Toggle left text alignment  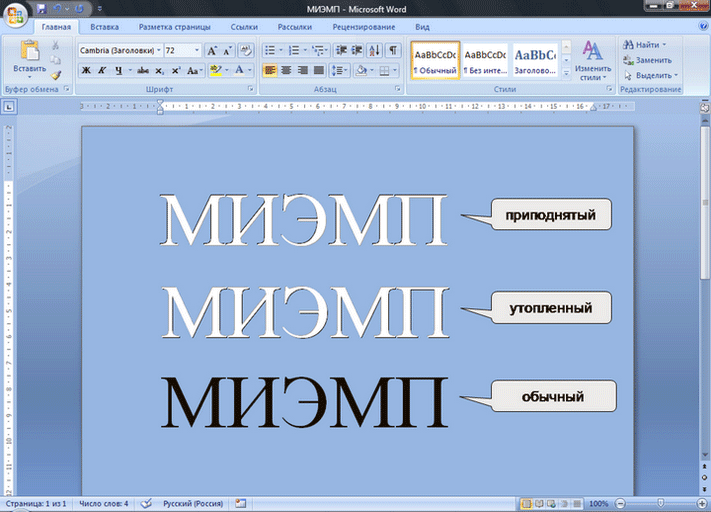tap(270, 70)
